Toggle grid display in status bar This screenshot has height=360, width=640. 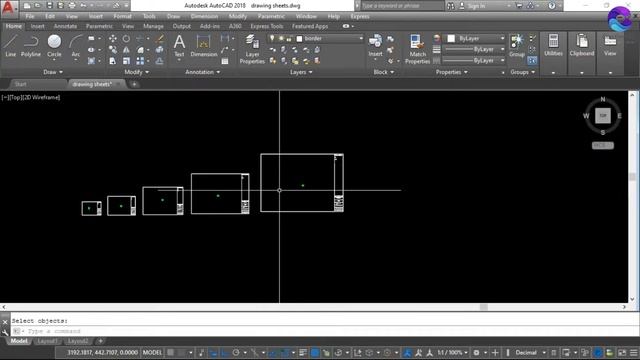coord(171,353)
